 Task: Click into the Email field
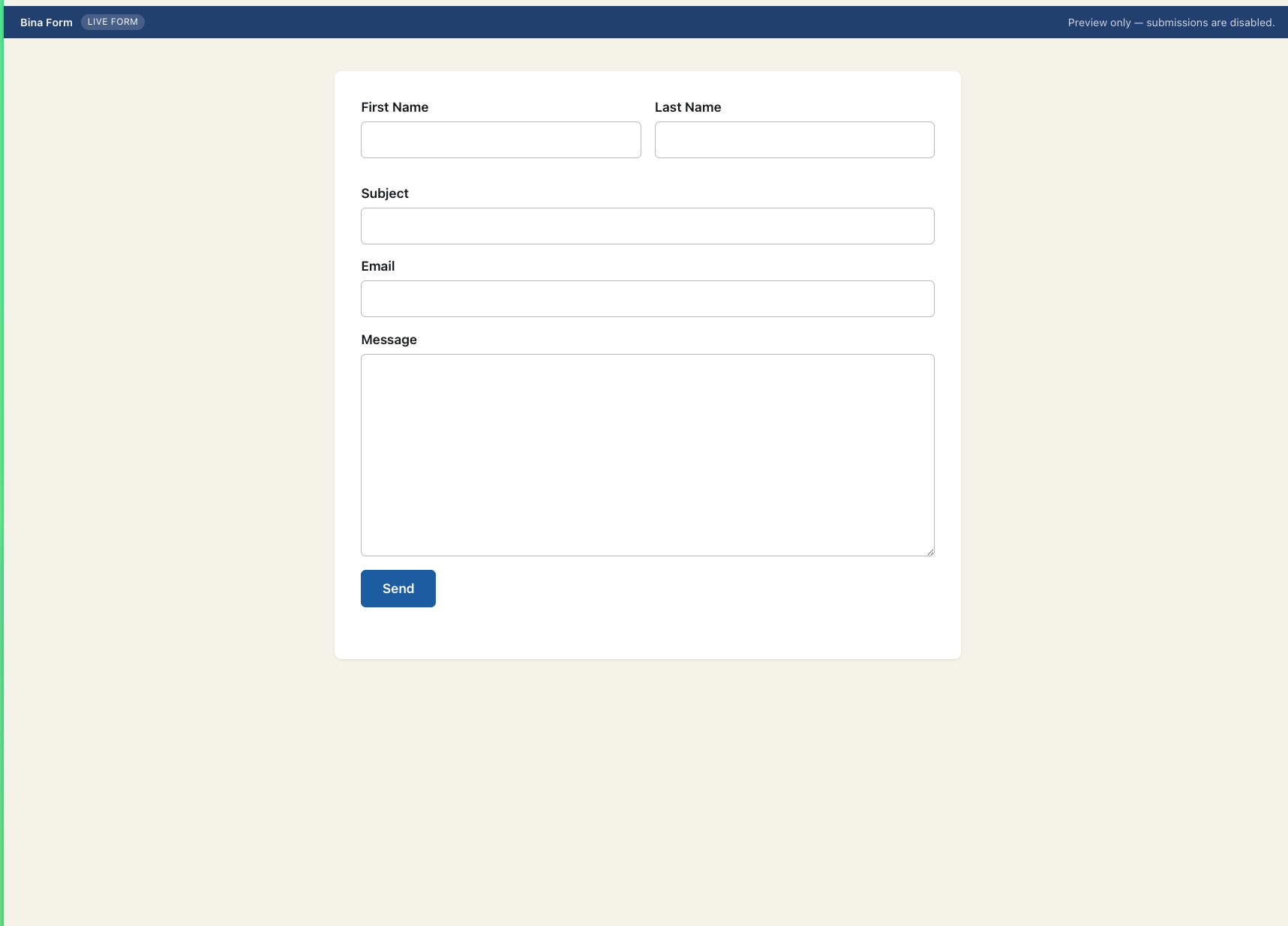[647, 298]
